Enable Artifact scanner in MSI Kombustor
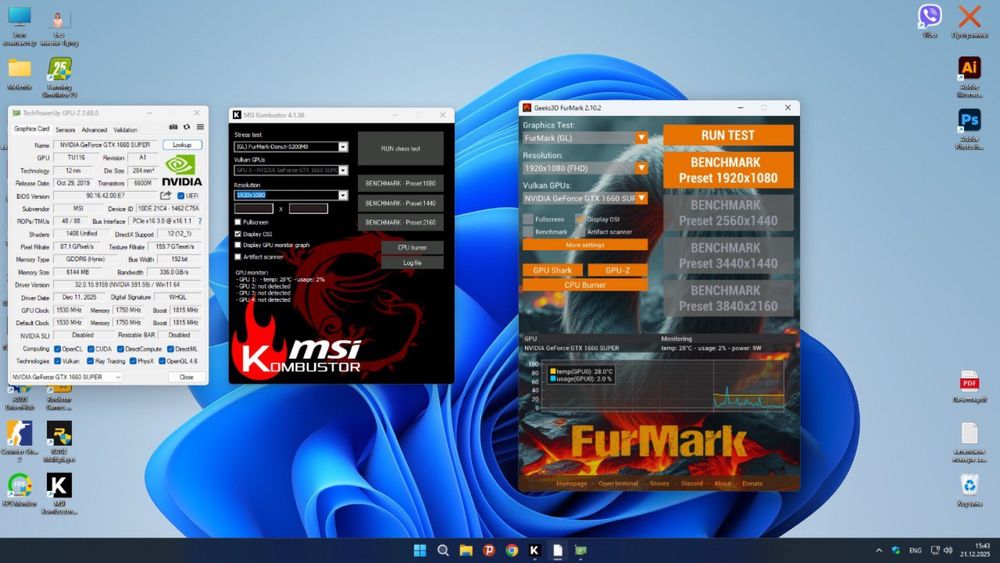 [238, 257]
